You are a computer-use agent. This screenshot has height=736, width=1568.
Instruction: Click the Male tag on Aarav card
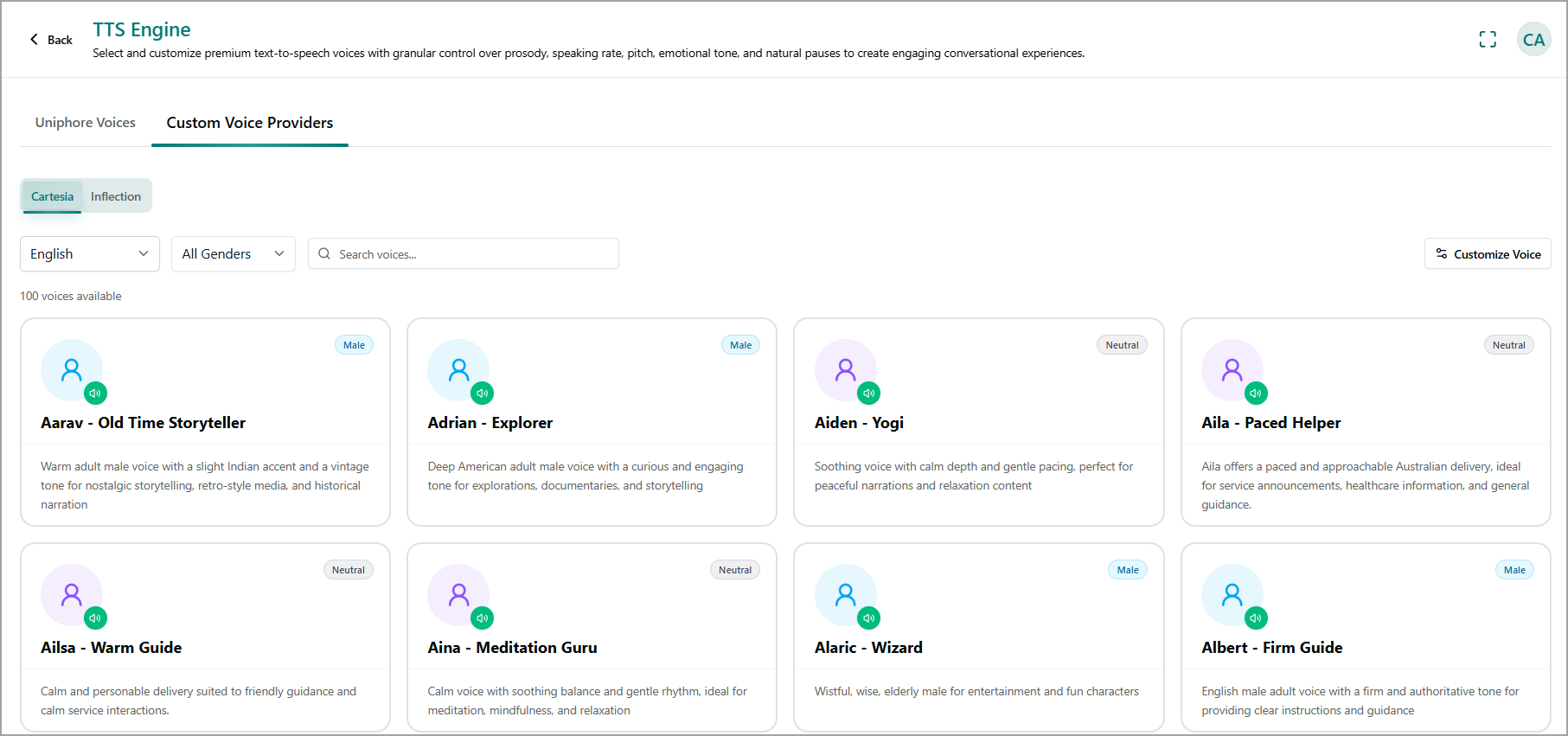354,345
